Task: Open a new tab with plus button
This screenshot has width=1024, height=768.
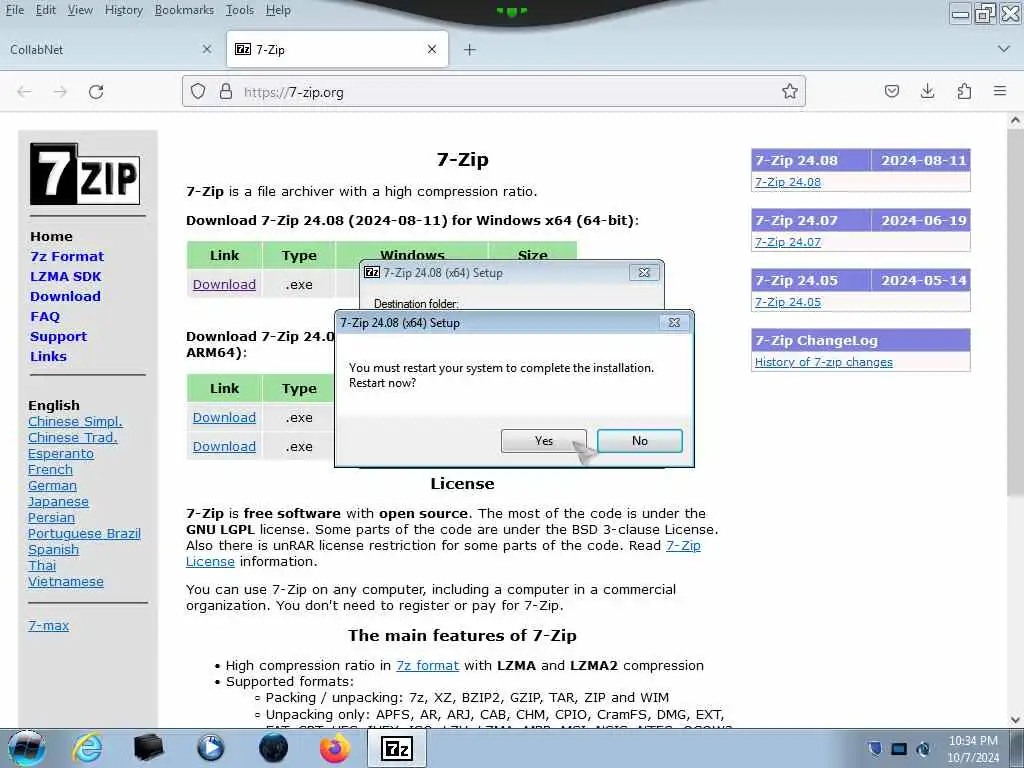Action: (x=470, y=50)
